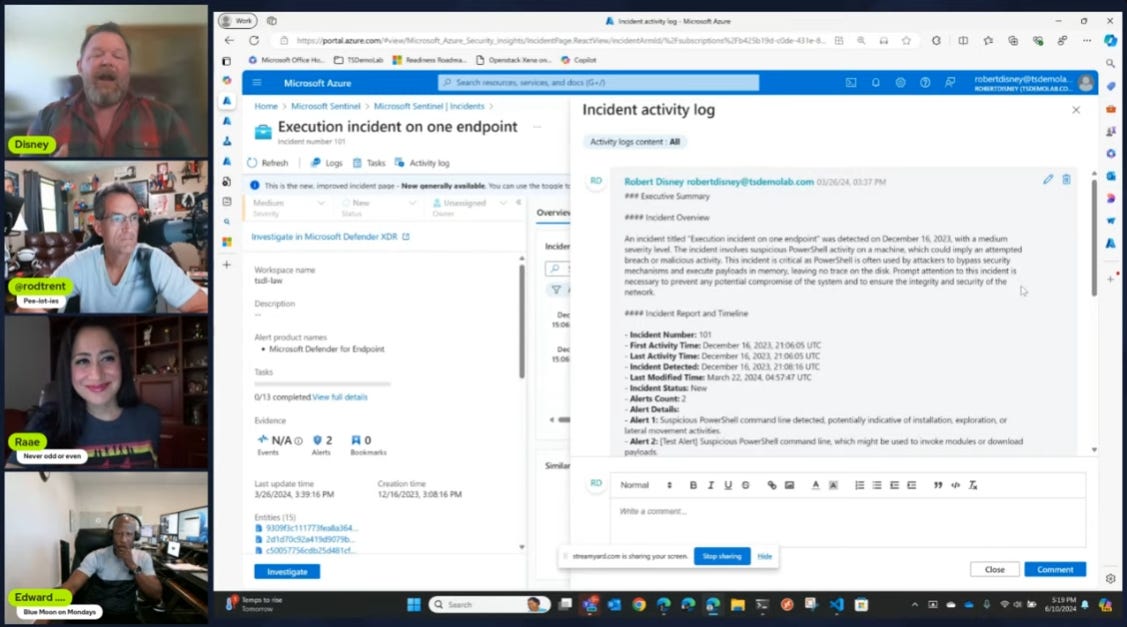Toggle bold formatting in the comment editor
This screenshot has width=1127, height=627.
coord(694,485)
